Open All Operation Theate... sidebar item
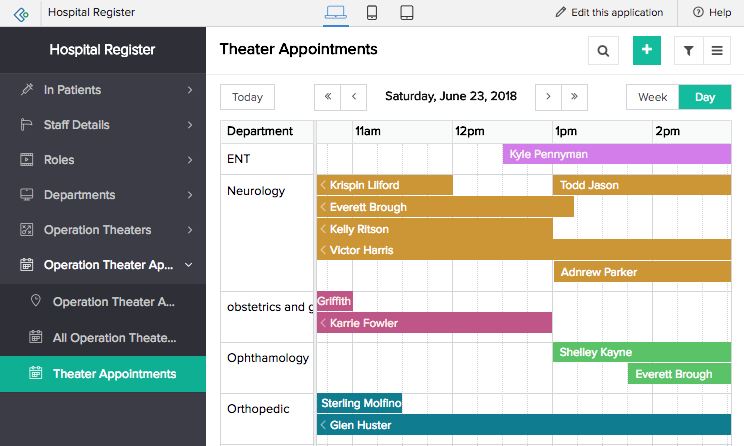This screenshot has width=744, height=446. click(114, 338)
